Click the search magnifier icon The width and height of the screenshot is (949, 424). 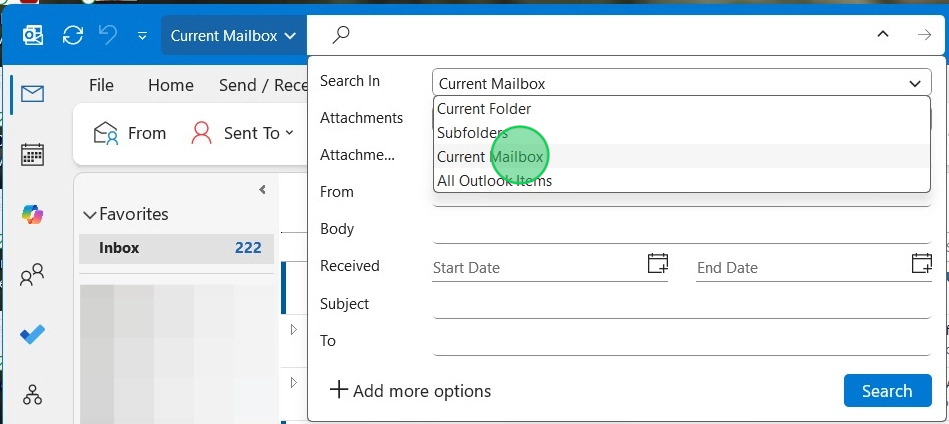(341, 35)
